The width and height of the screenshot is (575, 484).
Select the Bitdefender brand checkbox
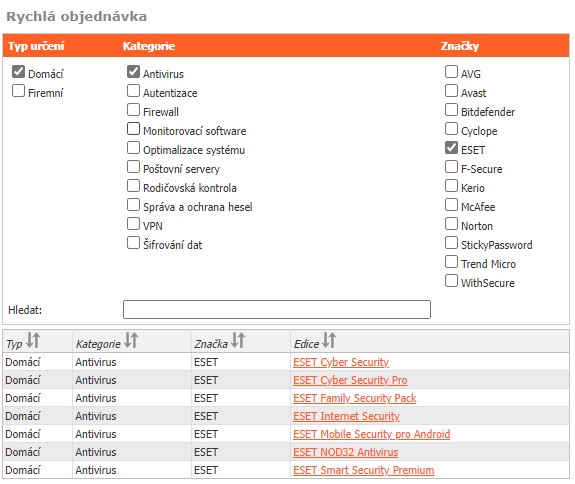click(451, 110)
